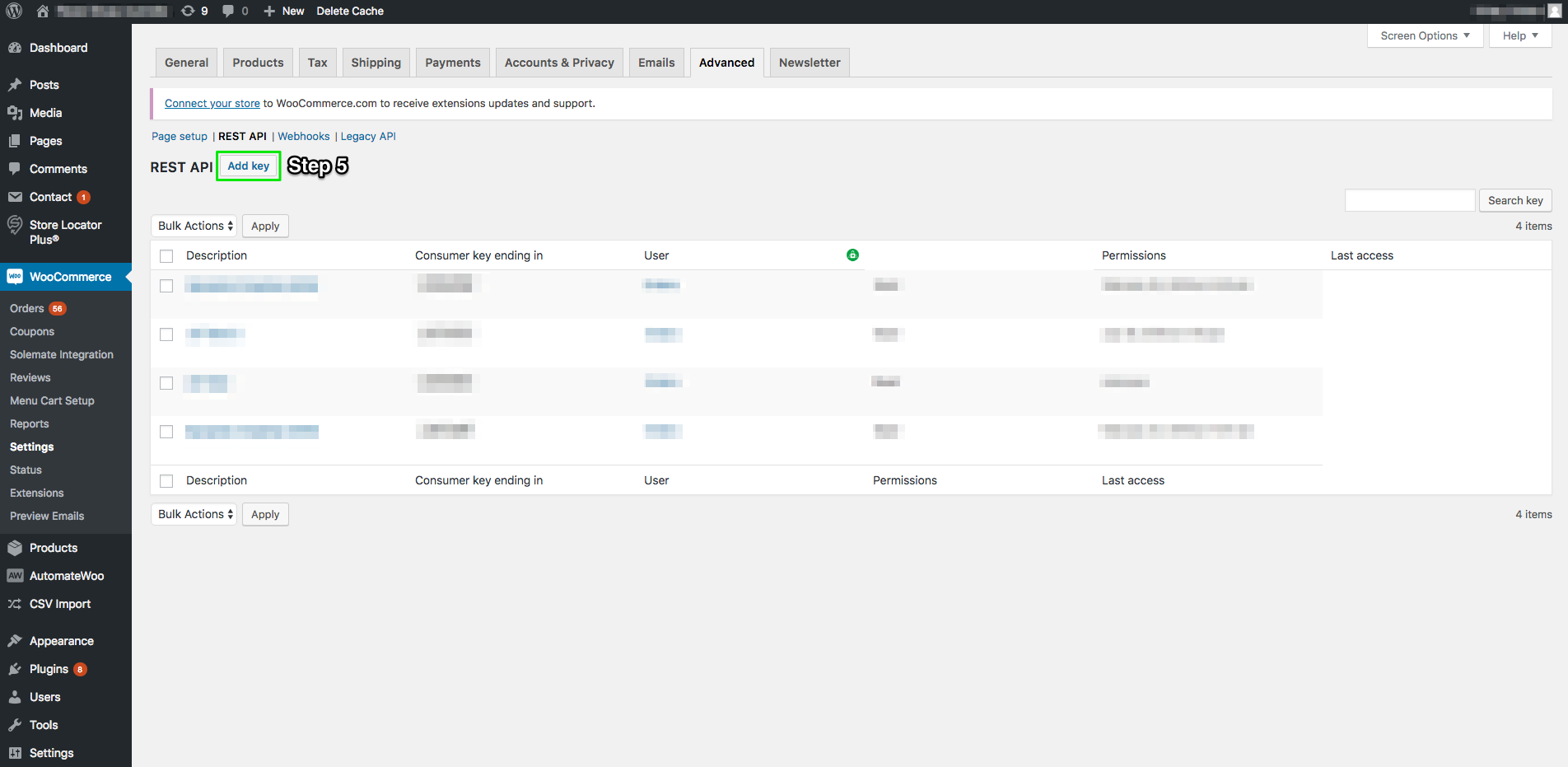
Task: Open the Contact envelope icon
Action: pyautogui.click(x=15, y=197)
